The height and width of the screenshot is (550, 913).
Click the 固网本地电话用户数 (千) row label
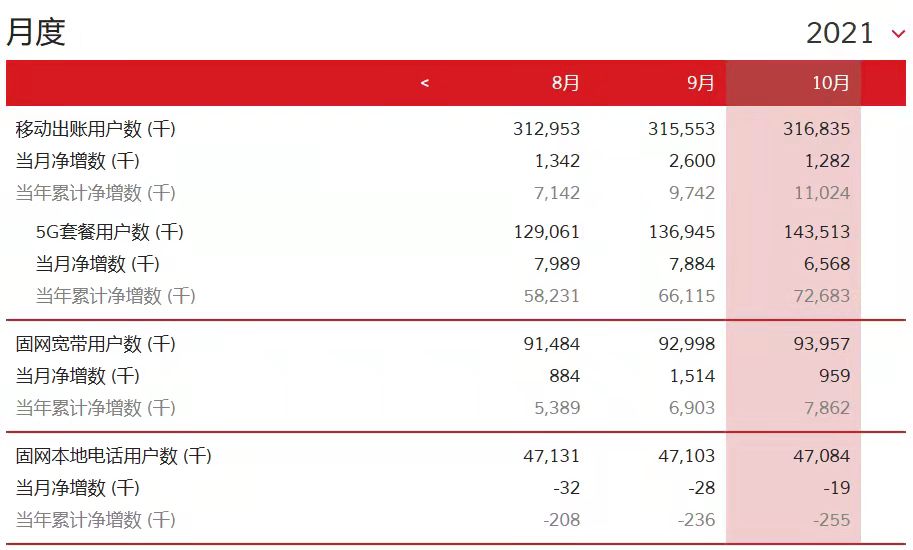click(x=114, y=456)
